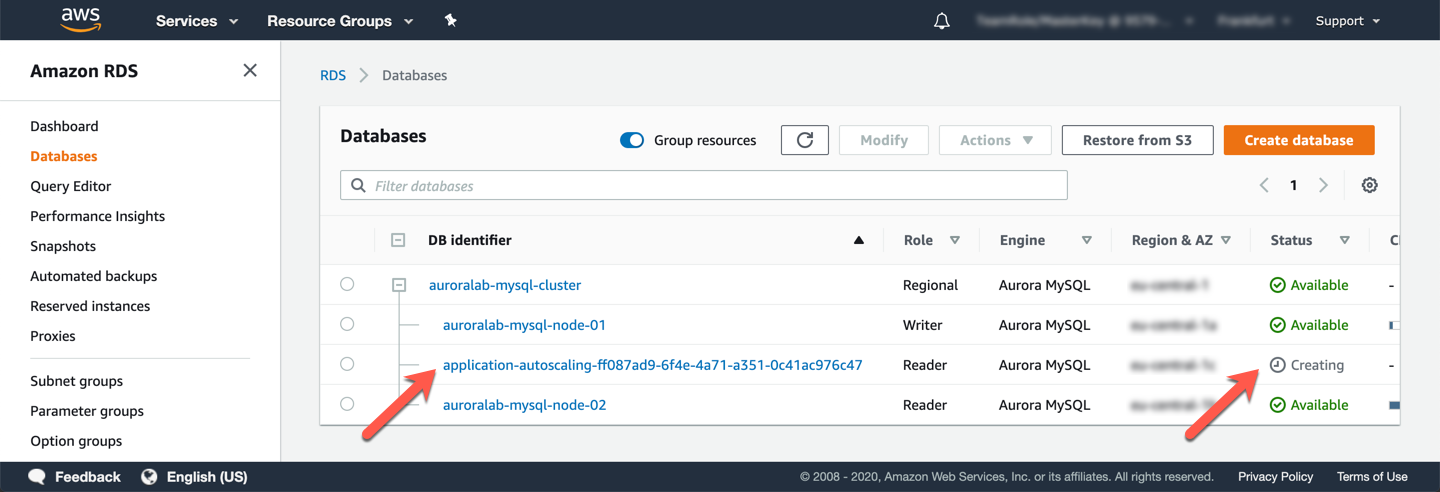Open Proxies page

click(53, 336)
